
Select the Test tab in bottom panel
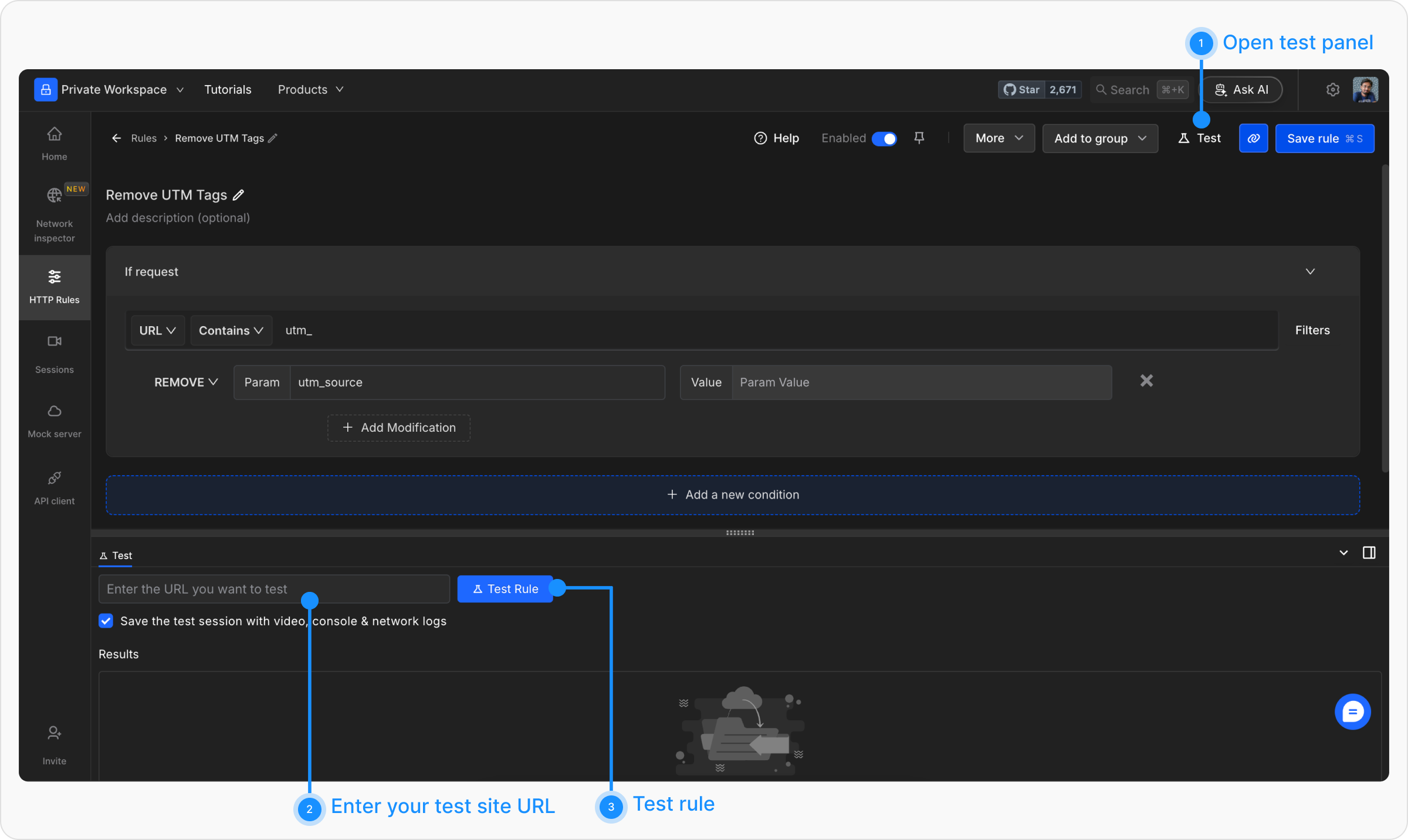116,556
